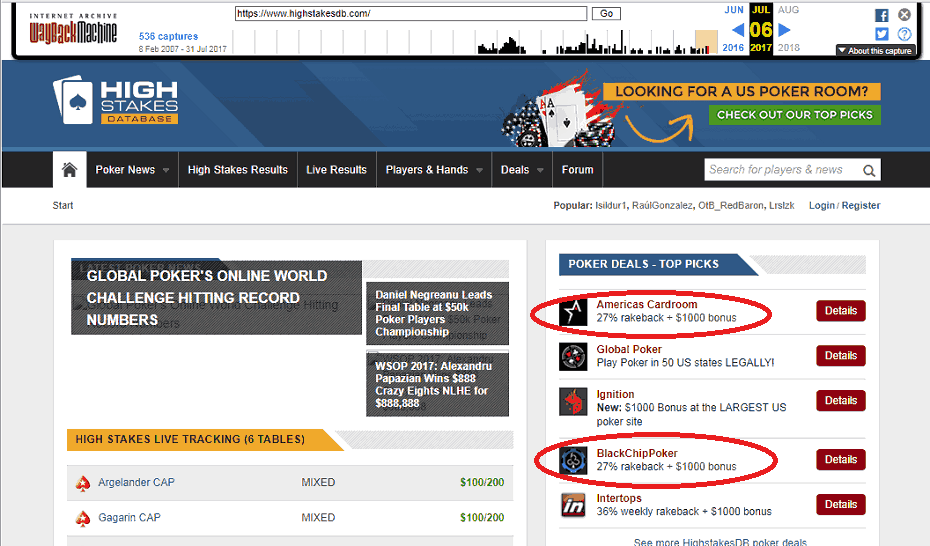Screen dimensions: 930x546
Task: Open the 536 captures link
Action: pos(168,36)
